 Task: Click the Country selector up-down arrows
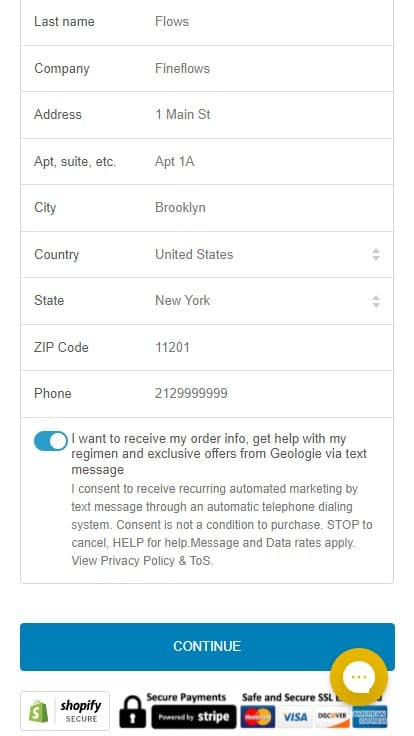376,254
